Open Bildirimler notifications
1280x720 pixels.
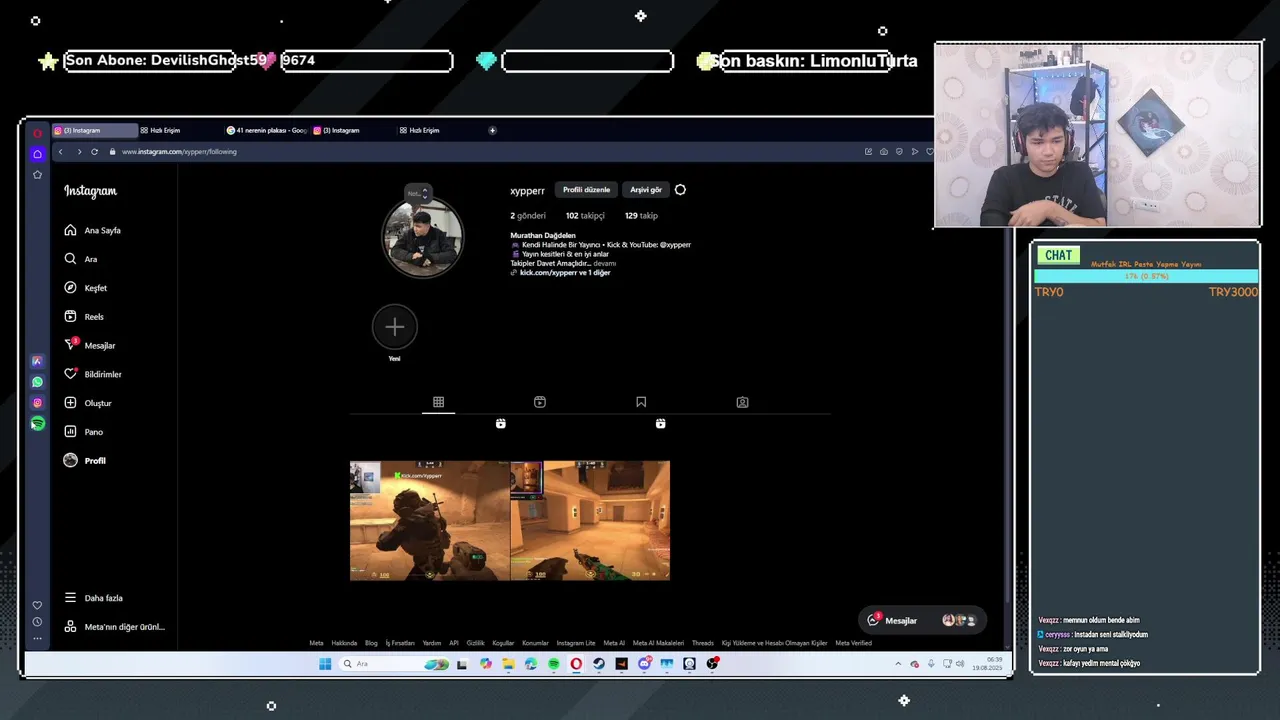point(92,374)
